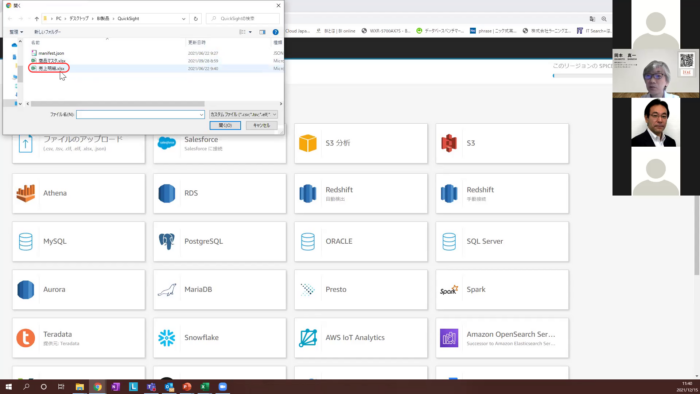
Task: Expand the recent locations chevron in dialog
Action: (x=29, y=19)
